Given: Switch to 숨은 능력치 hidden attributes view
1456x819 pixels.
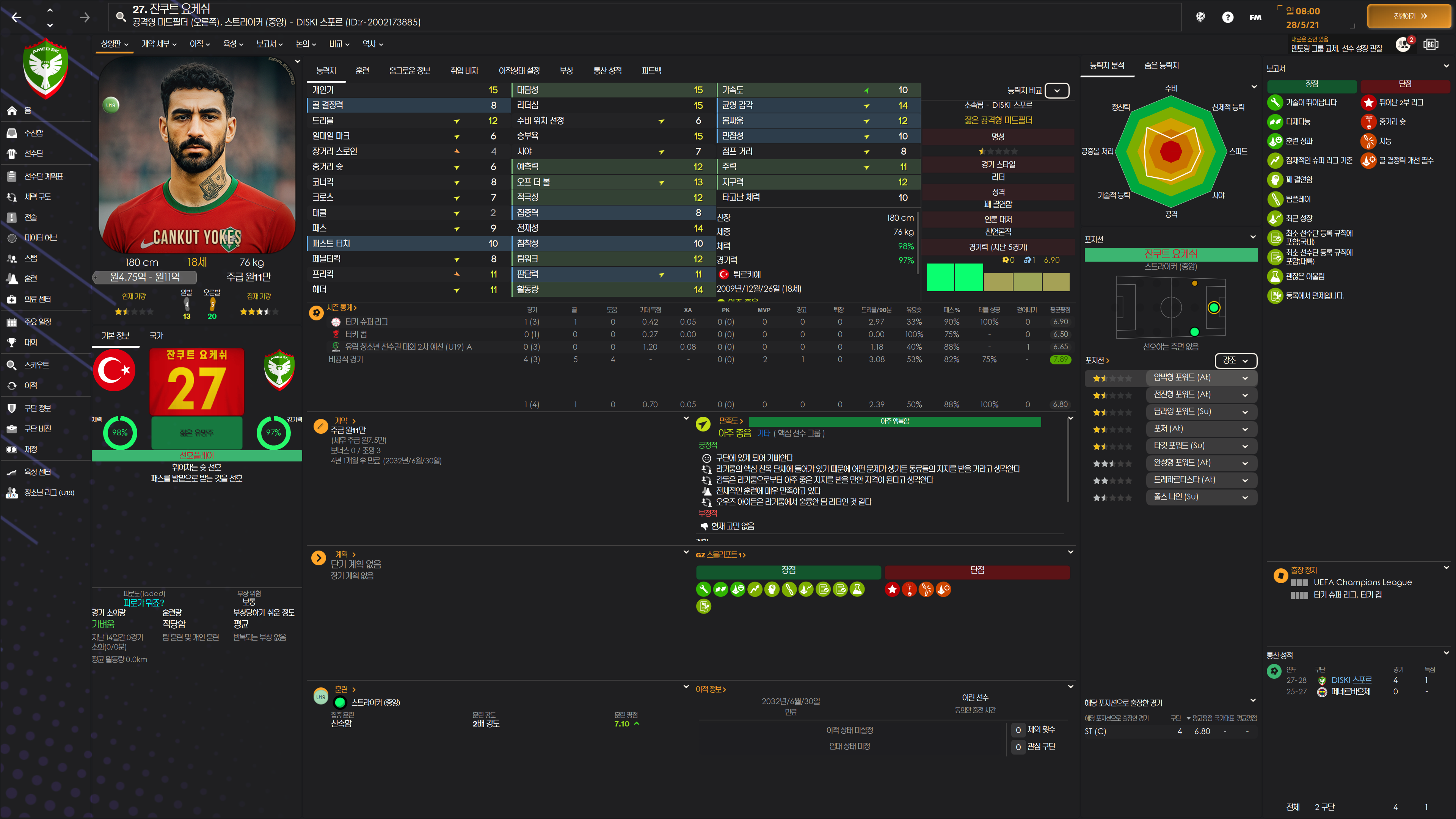Looking at the screenshot, I should 1161,66.
